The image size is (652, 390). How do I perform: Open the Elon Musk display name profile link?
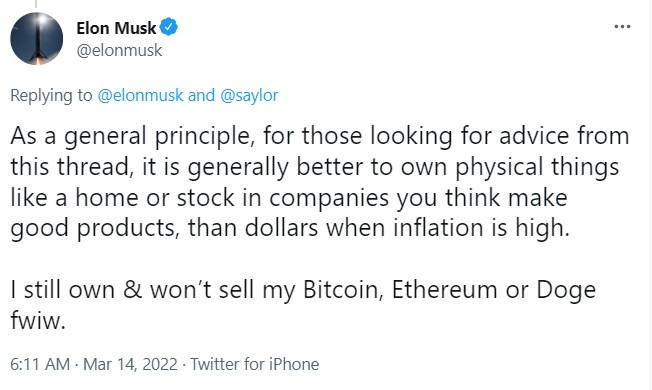(116, 28)
